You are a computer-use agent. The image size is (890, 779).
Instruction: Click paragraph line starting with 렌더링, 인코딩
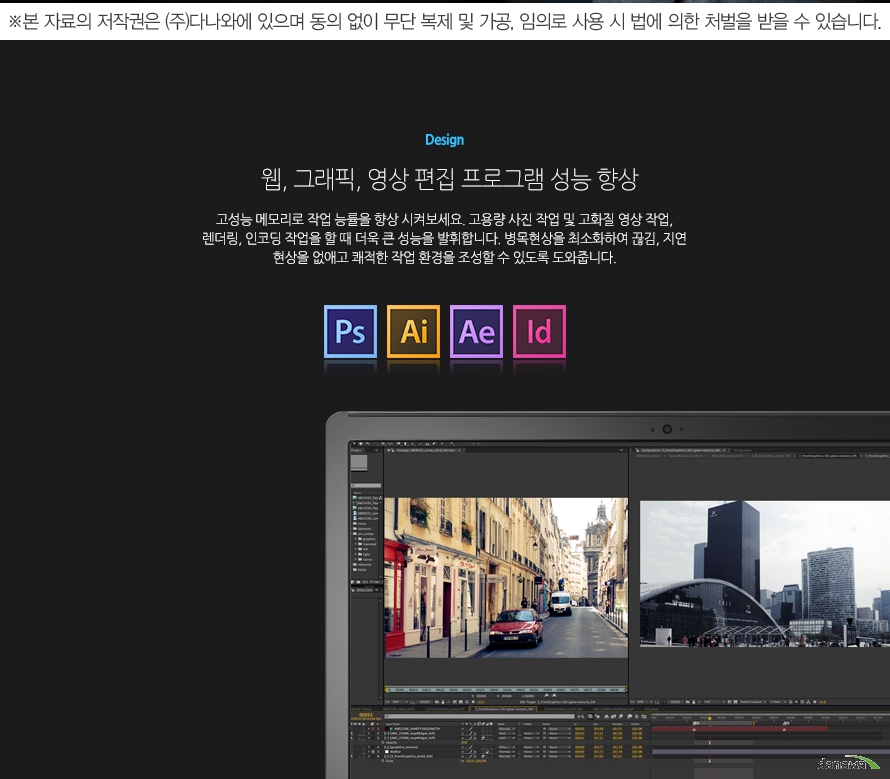(444, 238)
